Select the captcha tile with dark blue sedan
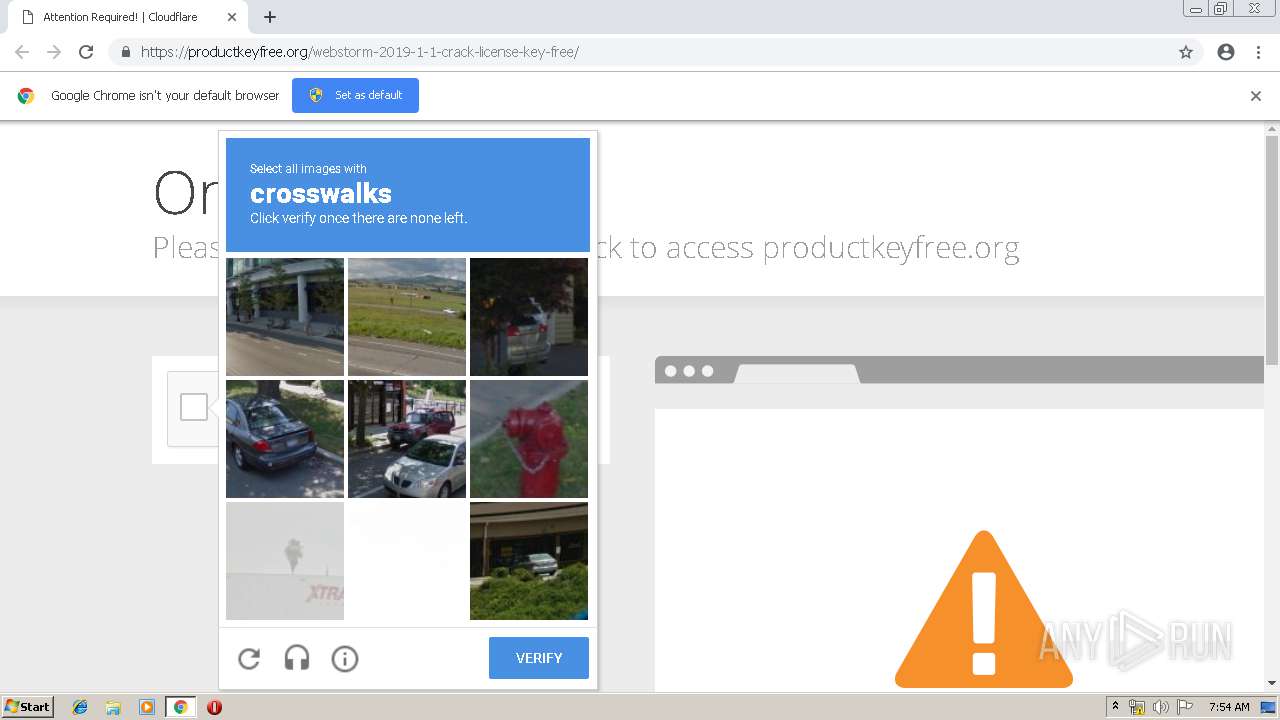Screen dimensions: 1280x720 click(285, 439)
